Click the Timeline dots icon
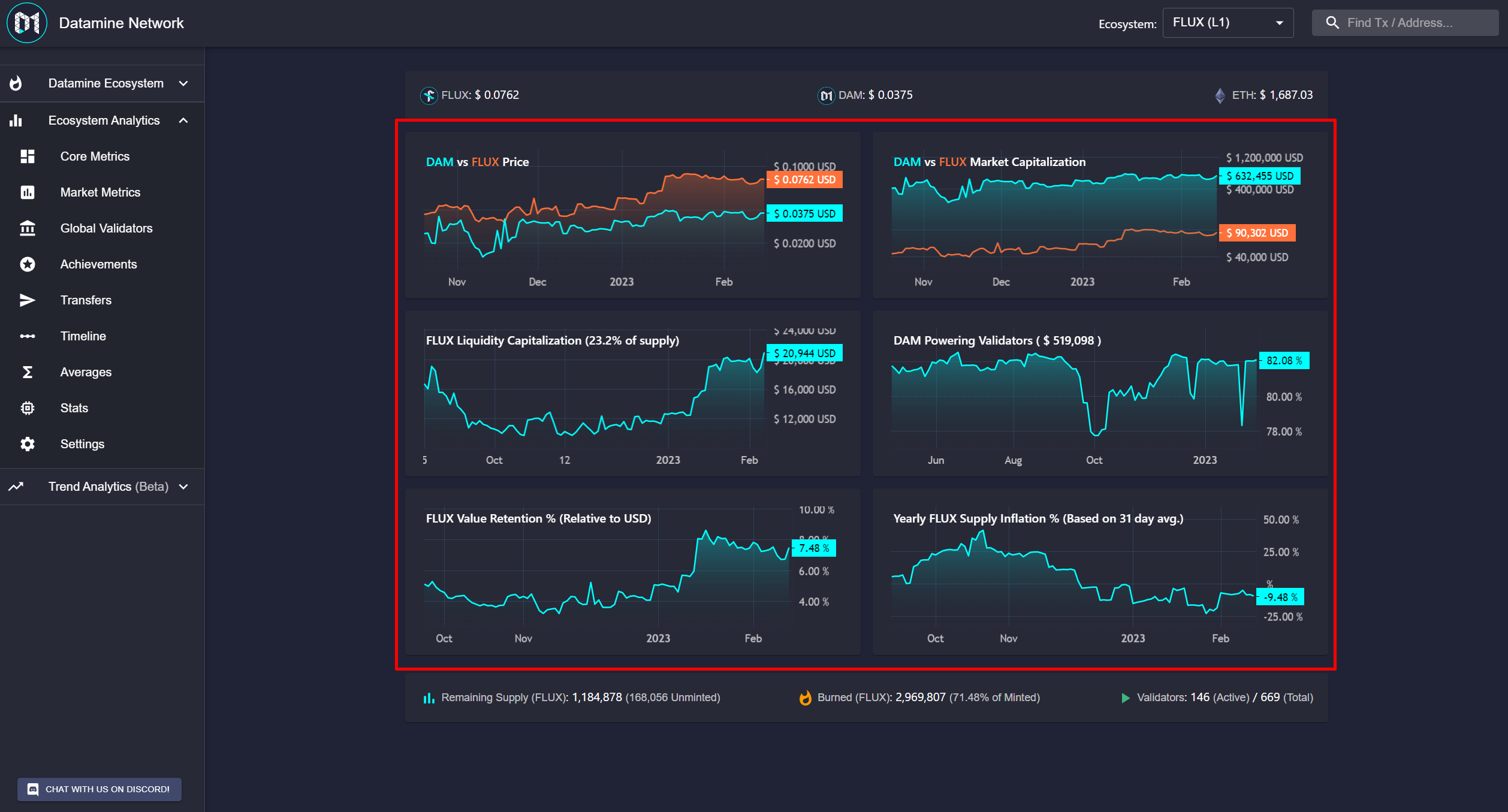This screenshot has width=1508, height=812. coord(28,336)
